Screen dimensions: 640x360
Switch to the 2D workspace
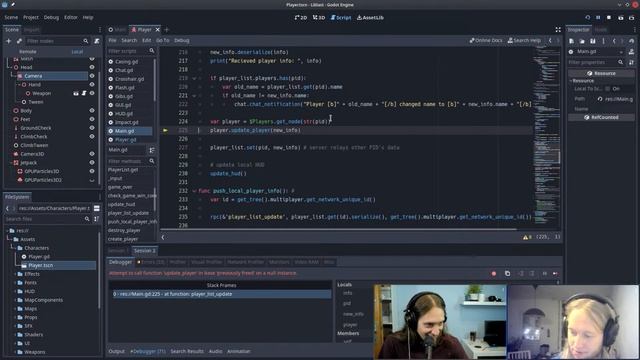tap(301, 18)
